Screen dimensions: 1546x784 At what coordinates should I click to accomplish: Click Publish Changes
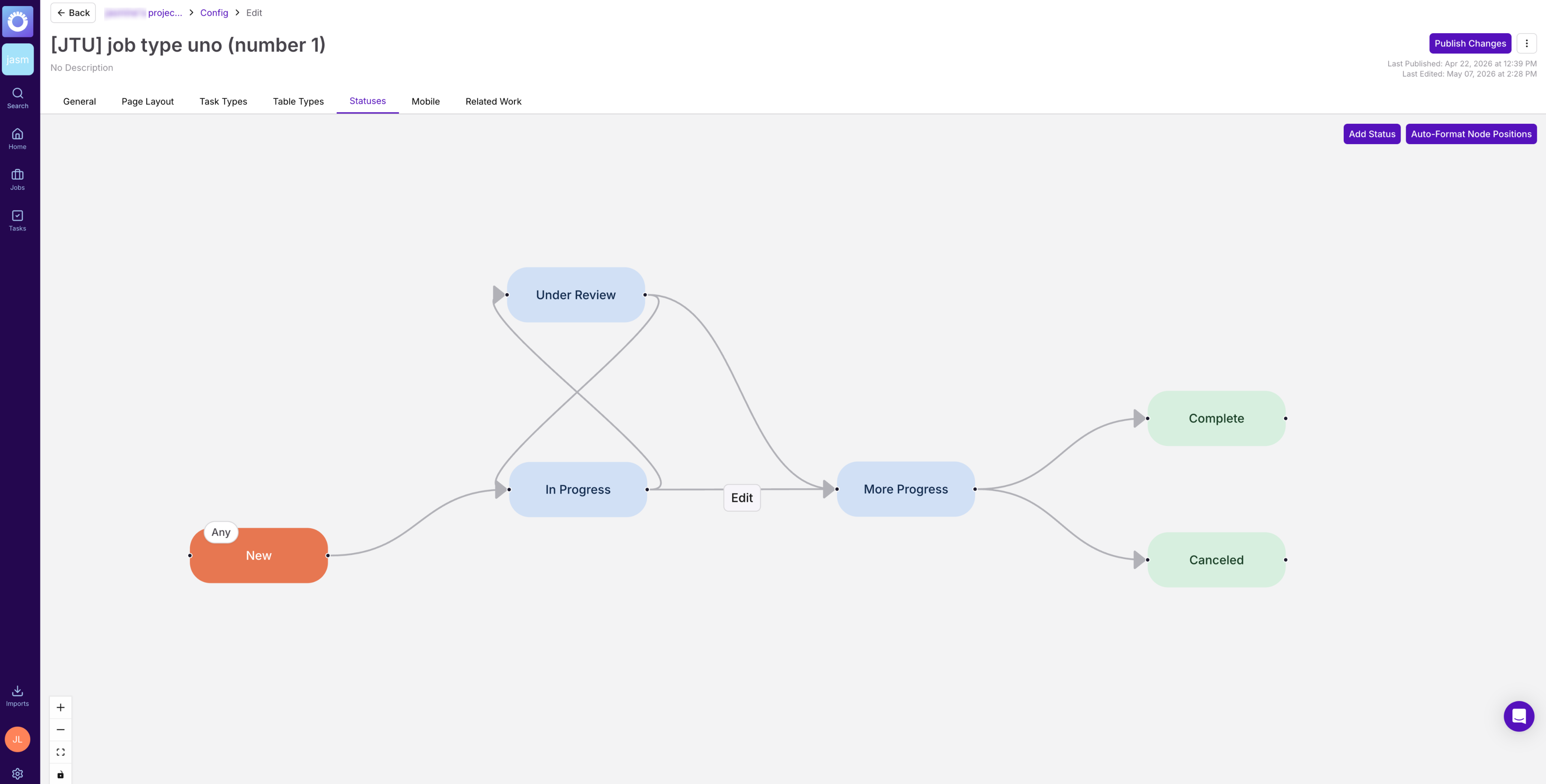tap(1470, 43)
